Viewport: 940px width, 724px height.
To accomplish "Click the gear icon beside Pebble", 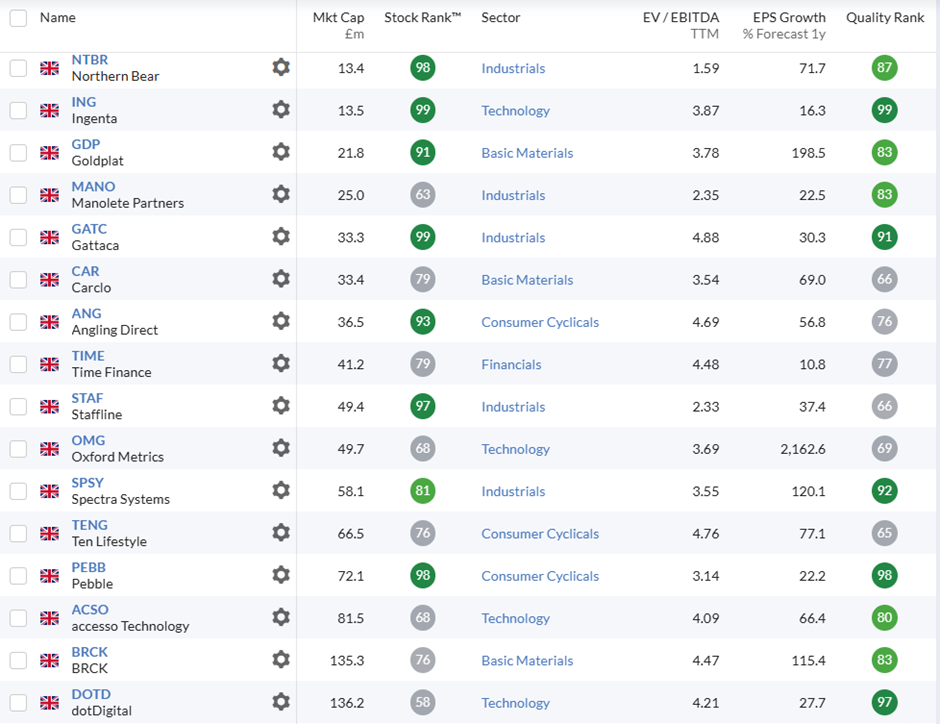I will (x=281, y=575).
